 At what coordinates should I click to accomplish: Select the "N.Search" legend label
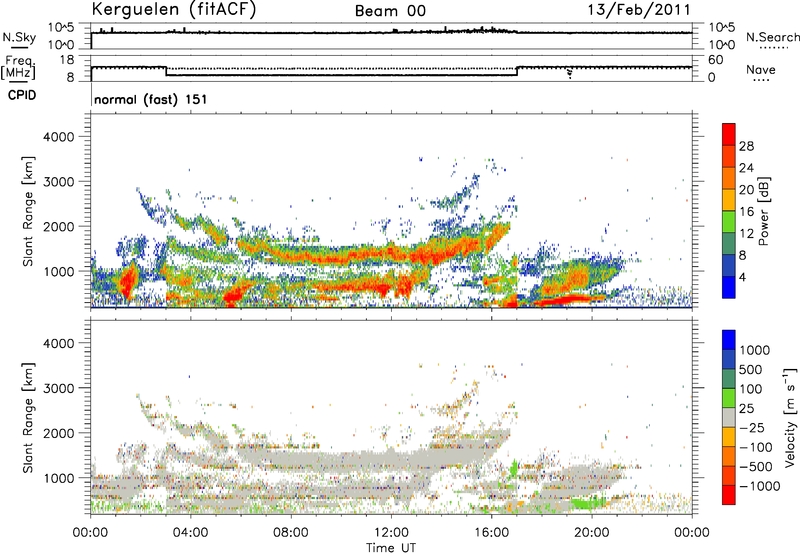[772, 37]
